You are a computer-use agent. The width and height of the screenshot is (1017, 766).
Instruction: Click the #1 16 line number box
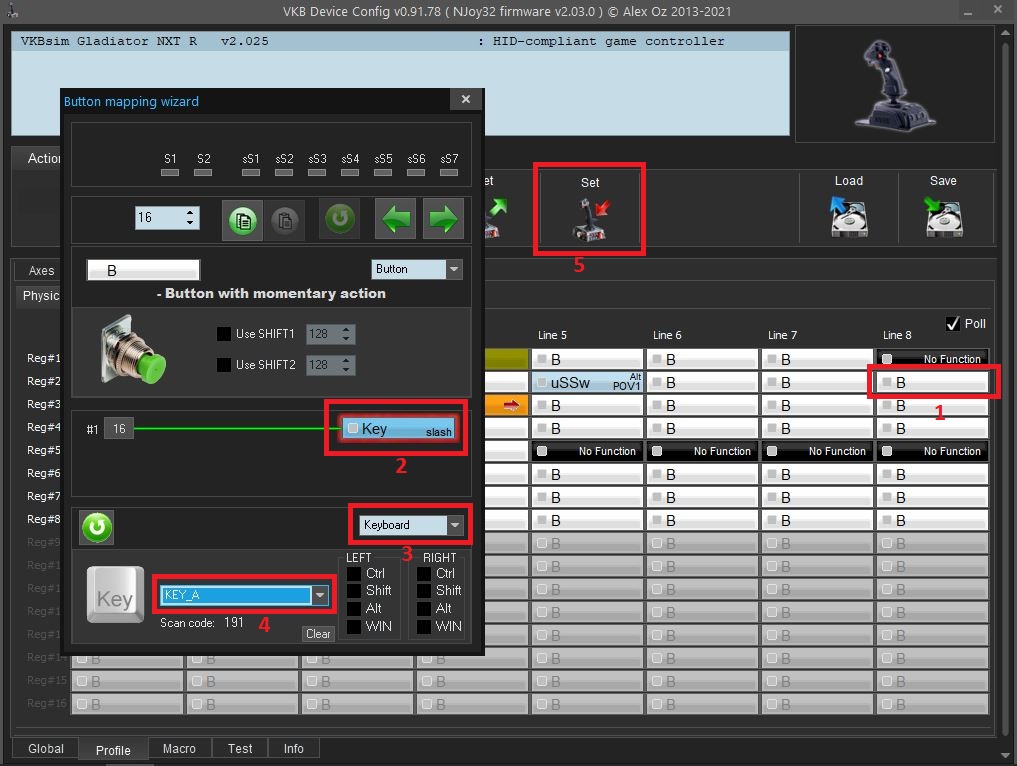[x=119, y=429]
